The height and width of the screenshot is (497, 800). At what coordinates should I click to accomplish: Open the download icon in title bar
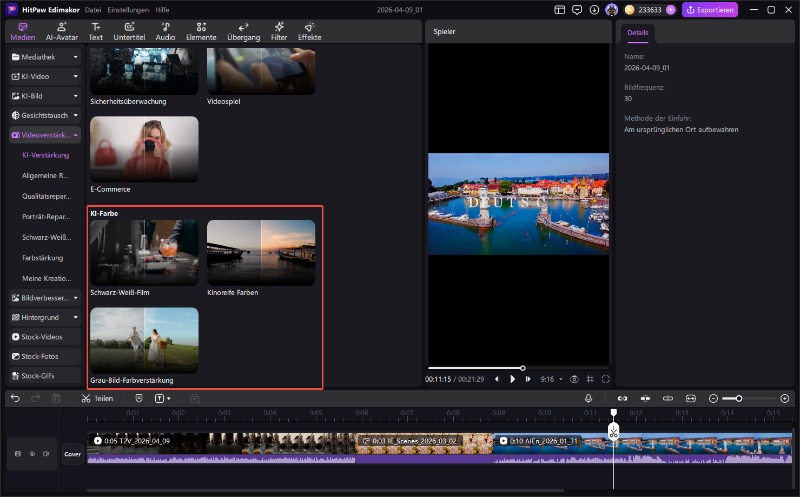[595, 9]
